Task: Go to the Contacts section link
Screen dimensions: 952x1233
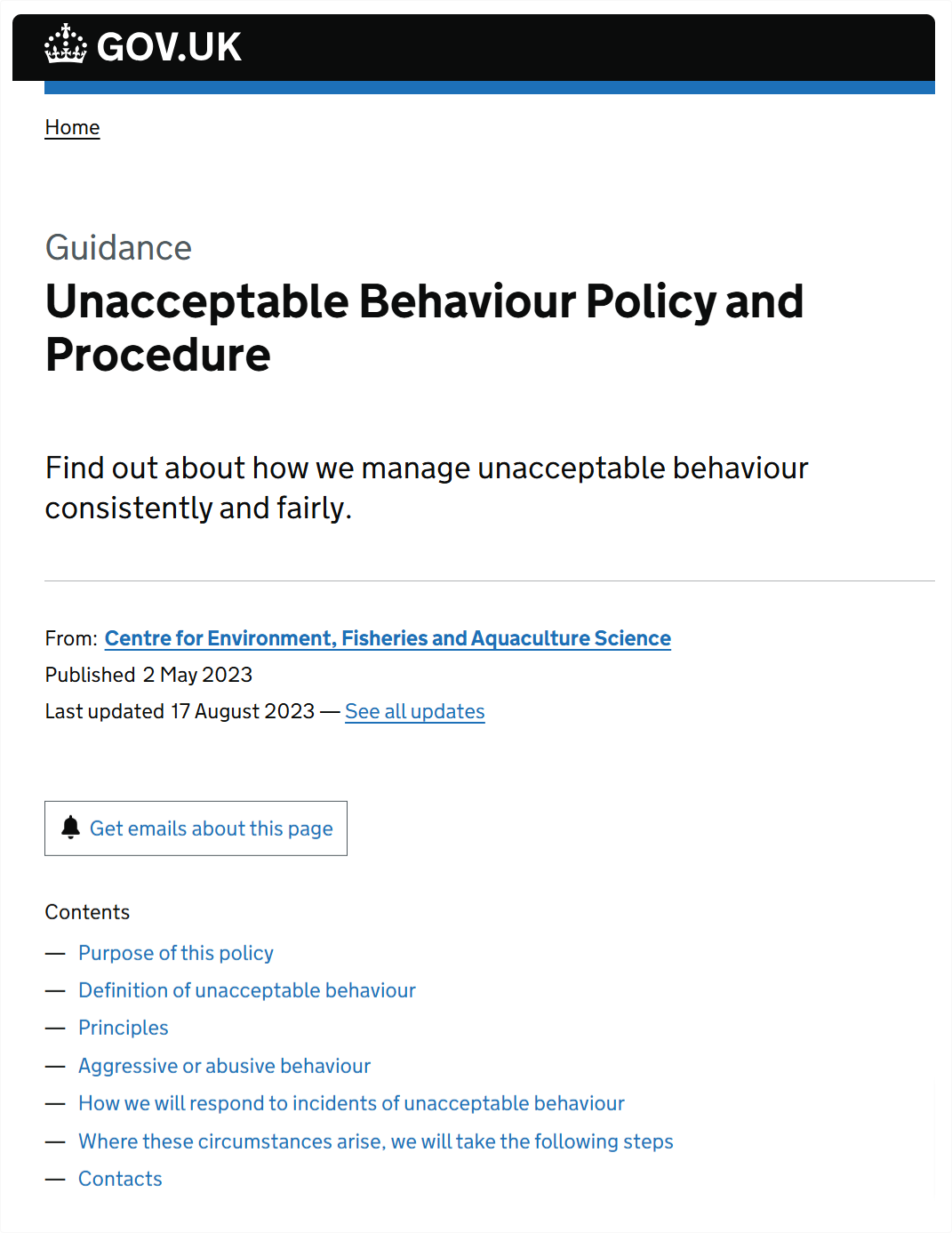Action: [120, 1179]
